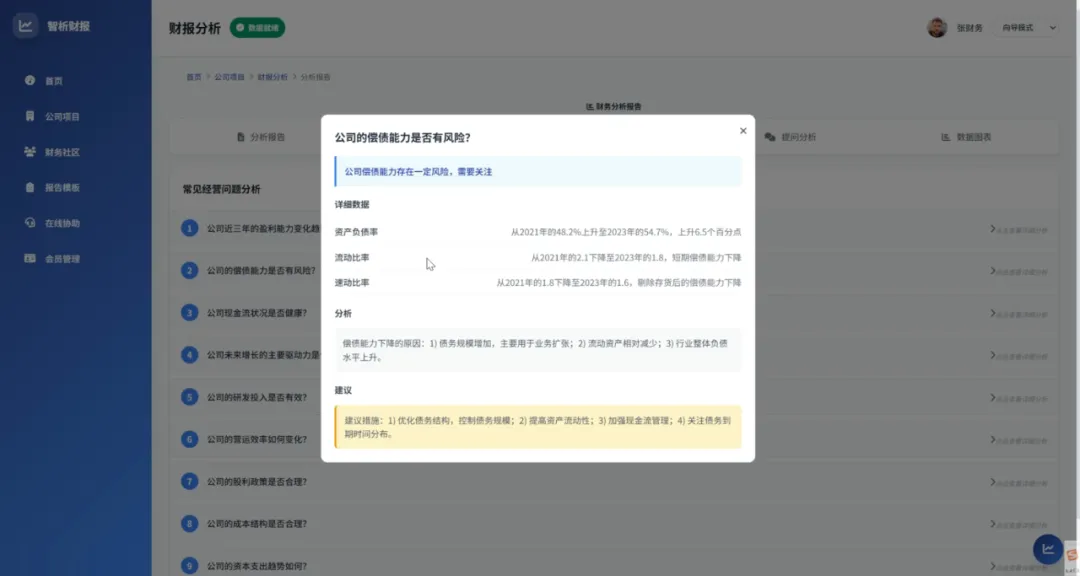Click the 分析报告 tab document icon
The width and height of the screenshot is (1080, 576).
tap(240, 137)
